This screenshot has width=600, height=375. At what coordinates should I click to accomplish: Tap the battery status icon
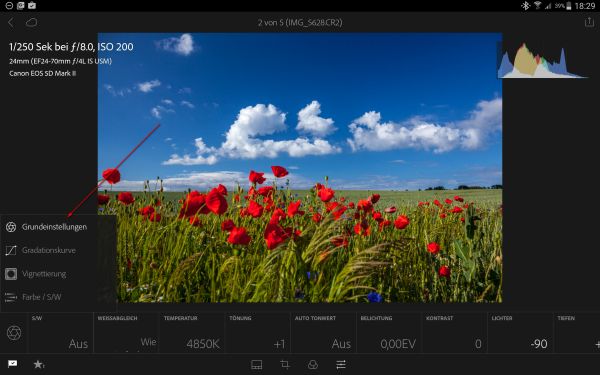[569, 6]
